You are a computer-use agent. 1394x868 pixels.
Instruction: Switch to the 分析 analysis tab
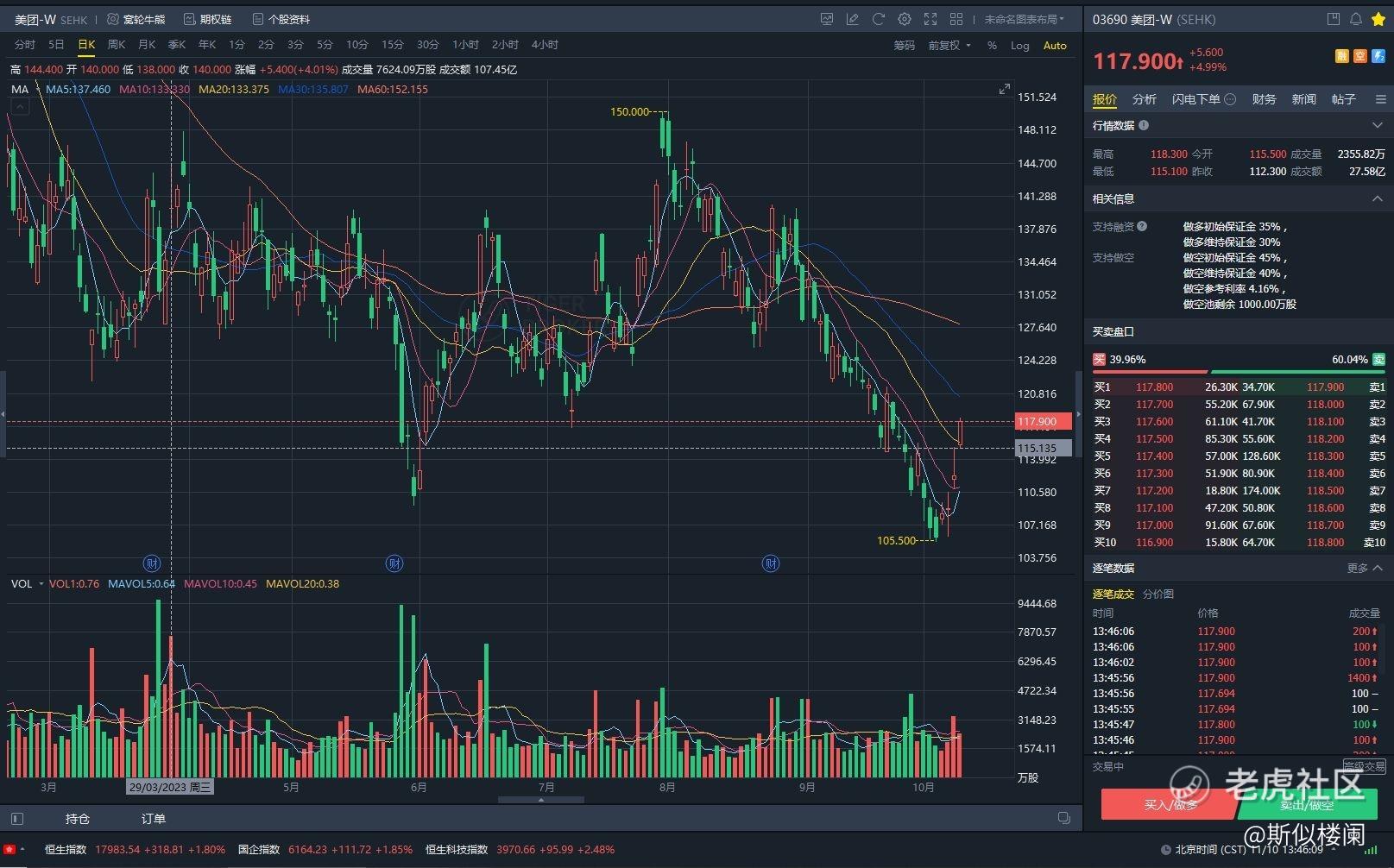click(1145, 99)
